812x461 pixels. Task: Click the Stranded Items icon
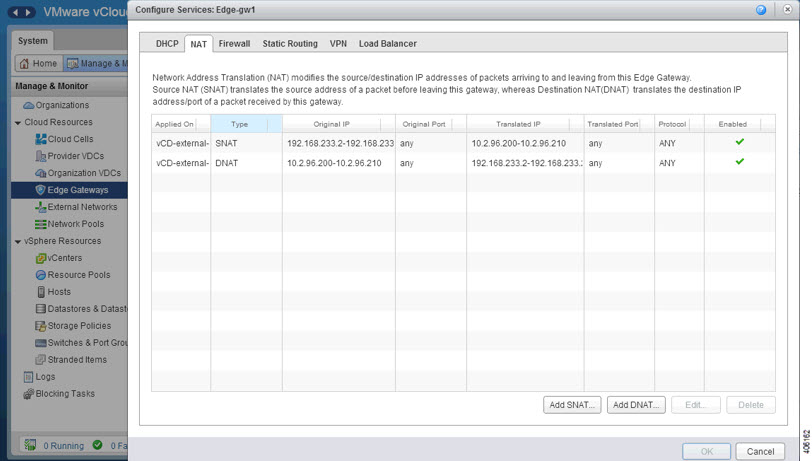pos(40,359)
